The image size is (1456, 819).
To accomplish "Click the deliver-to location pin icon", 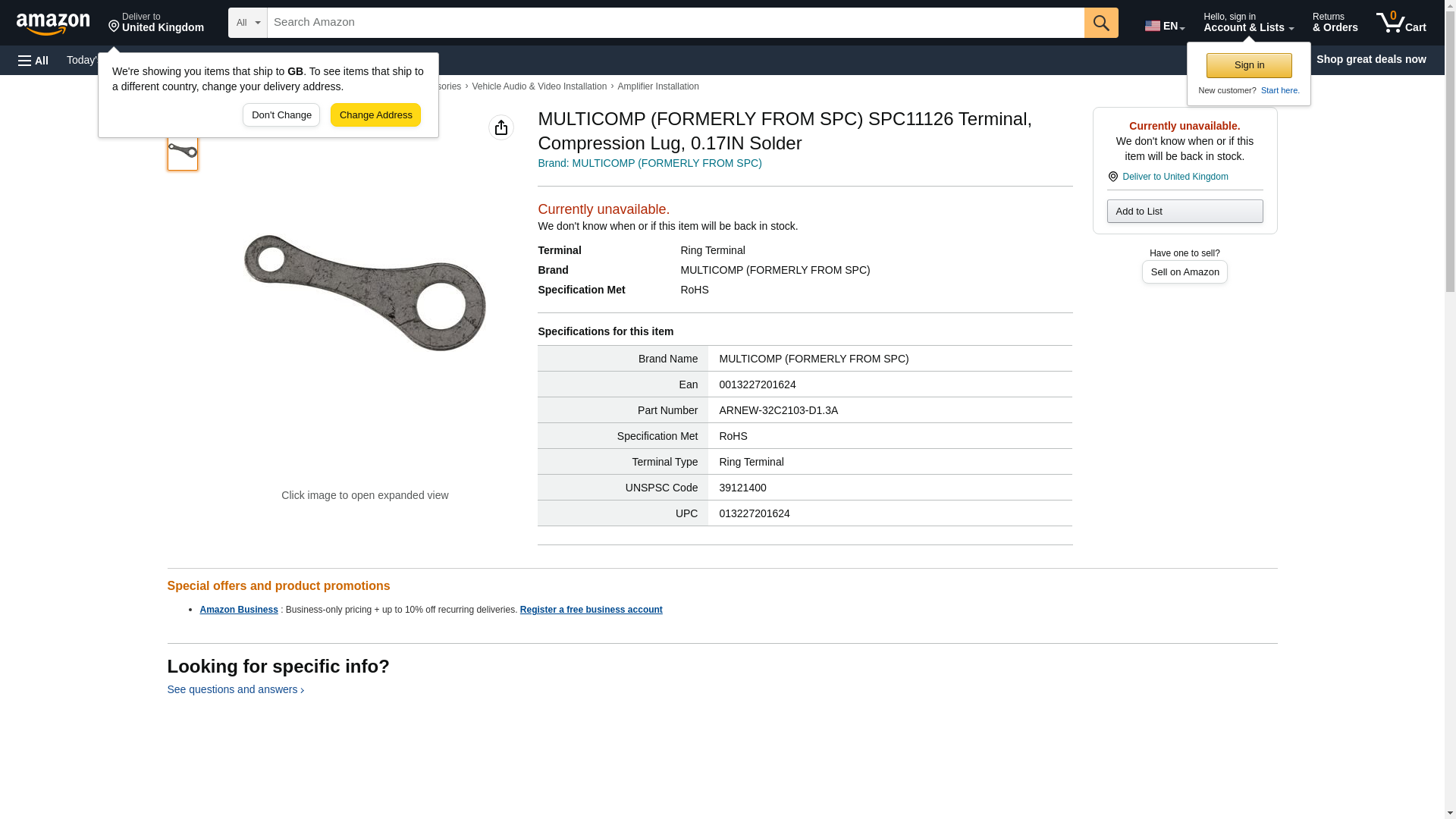I will pos(114,27).
